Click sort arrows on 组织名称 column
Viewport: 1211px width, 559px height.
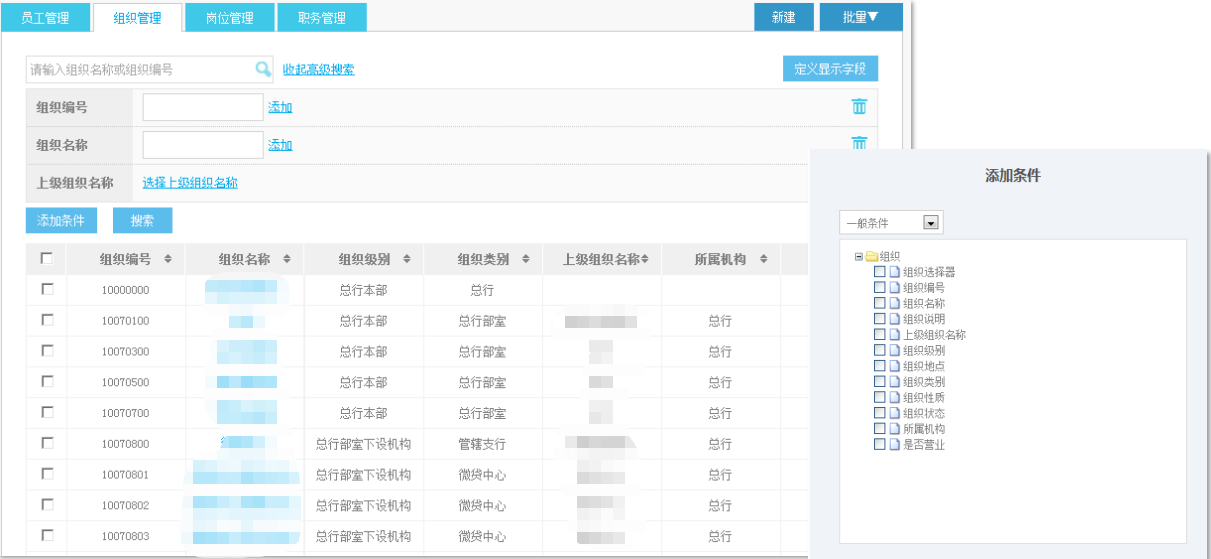pos(287,259)
